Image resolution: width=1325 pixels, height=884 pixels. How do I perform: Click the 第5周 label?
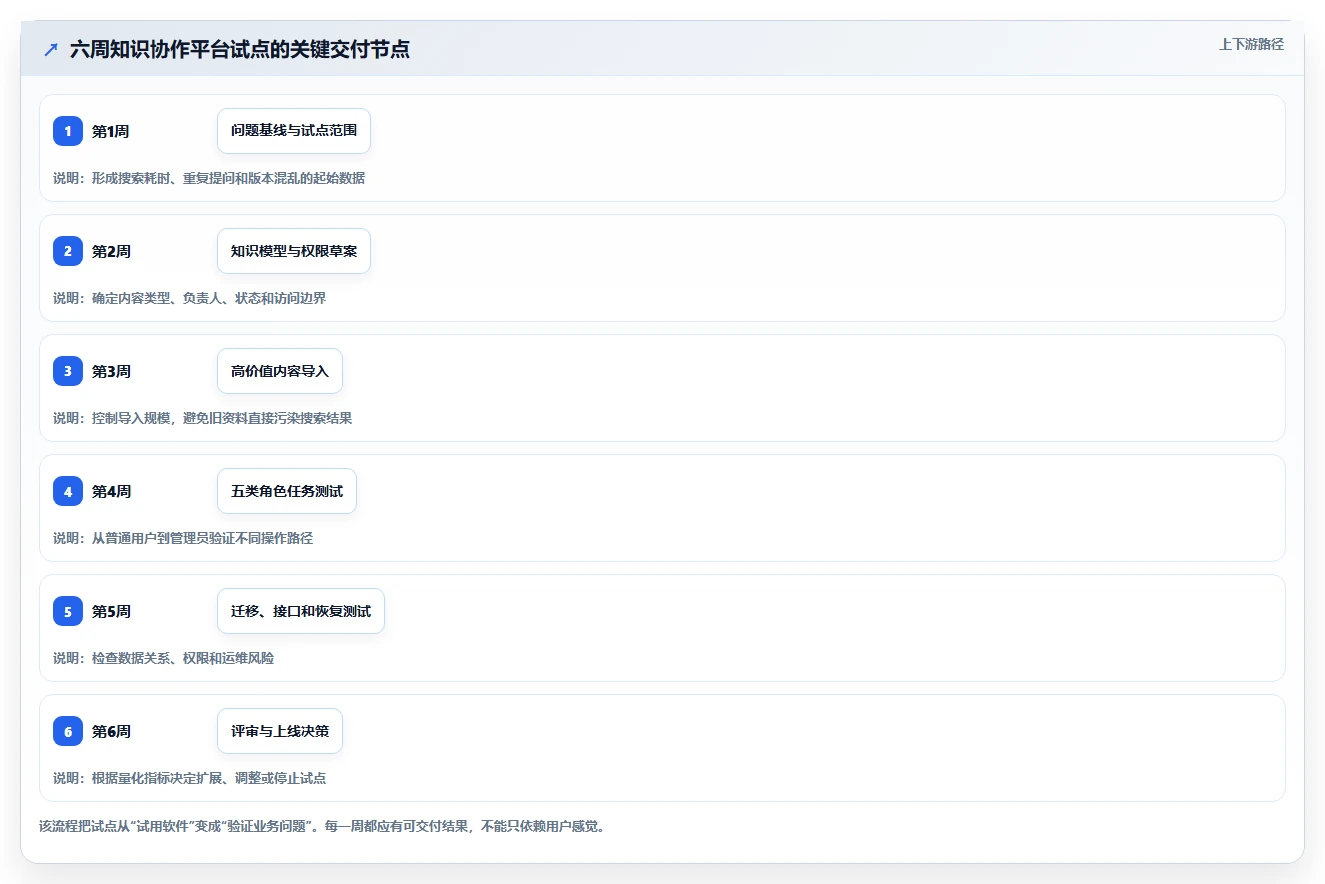point(111,611)
